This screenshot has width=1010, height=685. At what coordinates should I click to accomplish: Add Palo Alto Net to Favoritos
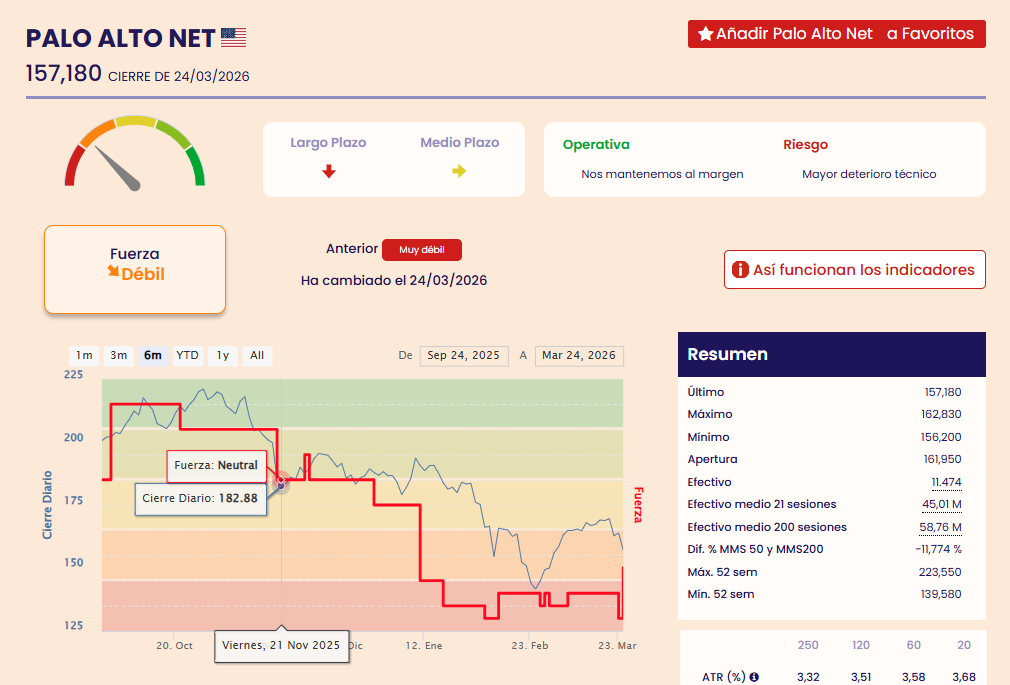tap(837, 34)
